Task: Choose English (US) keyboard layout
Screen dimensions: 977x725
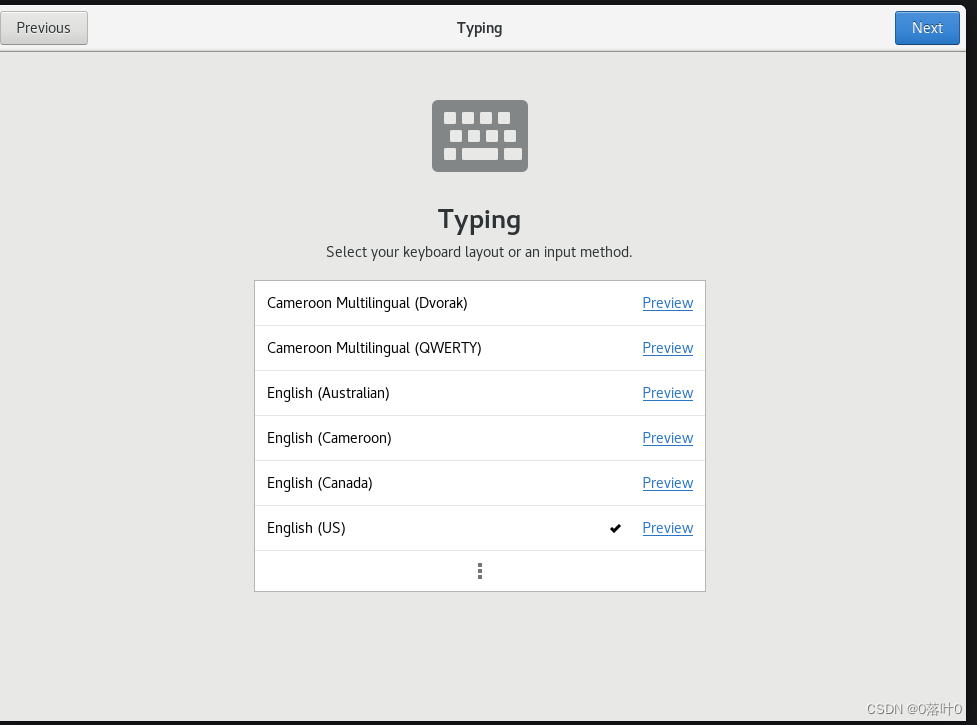Action: 480,528
